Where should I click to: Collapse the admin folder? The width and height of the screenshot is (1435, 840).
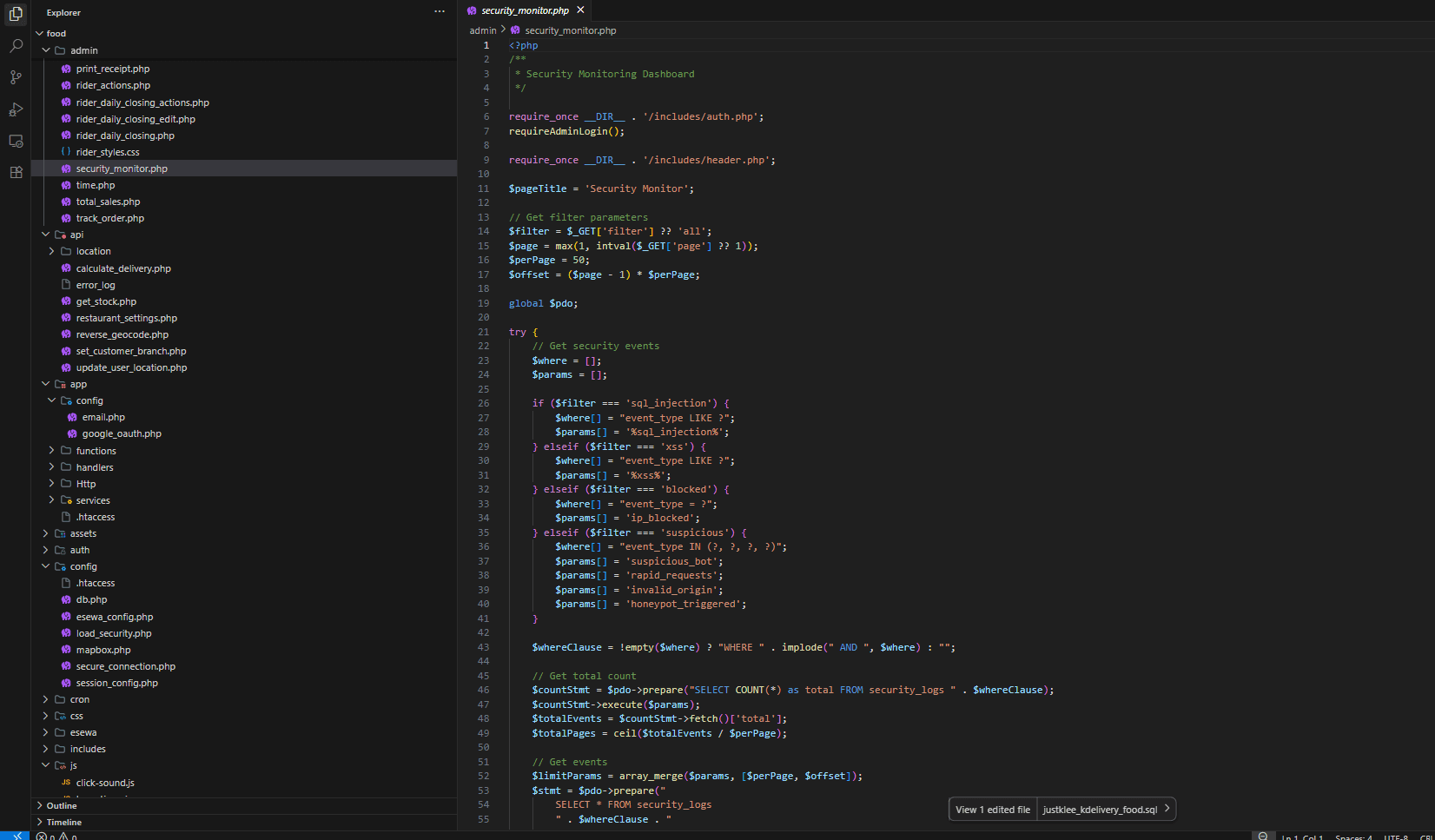click(46, 50)
